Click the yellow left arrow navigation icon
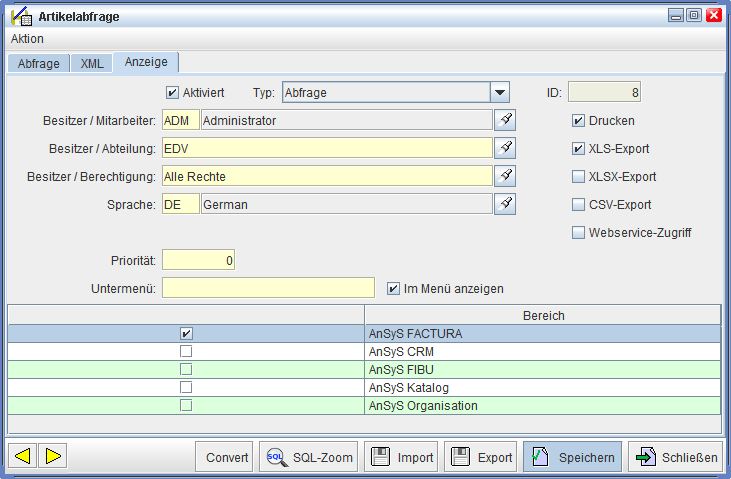This screenshot has height=479, width=731. pyautogui.click(x=23, y=456)
